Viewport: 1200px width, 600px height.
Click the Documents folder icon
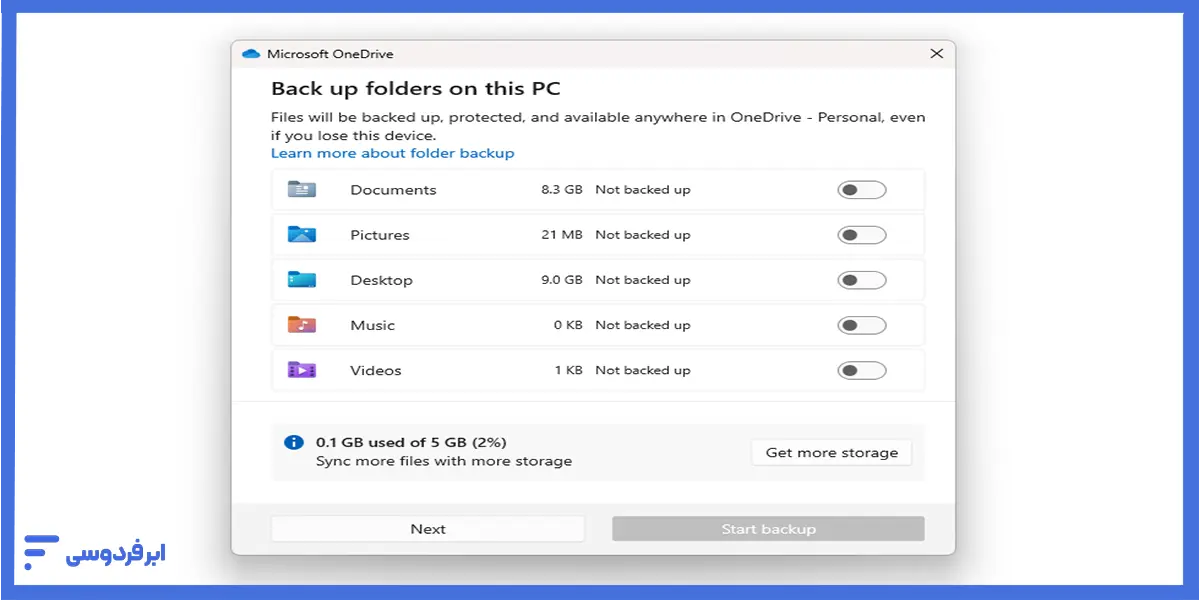click(302, 189)
